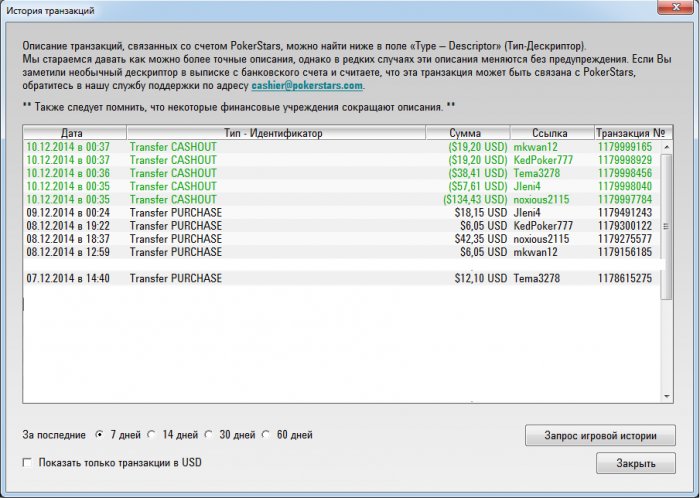Viewport: 700px width, 498px height.
Task: Click the $12,10 USD amount
Action: pyautogui.click(x=481, y=278)
